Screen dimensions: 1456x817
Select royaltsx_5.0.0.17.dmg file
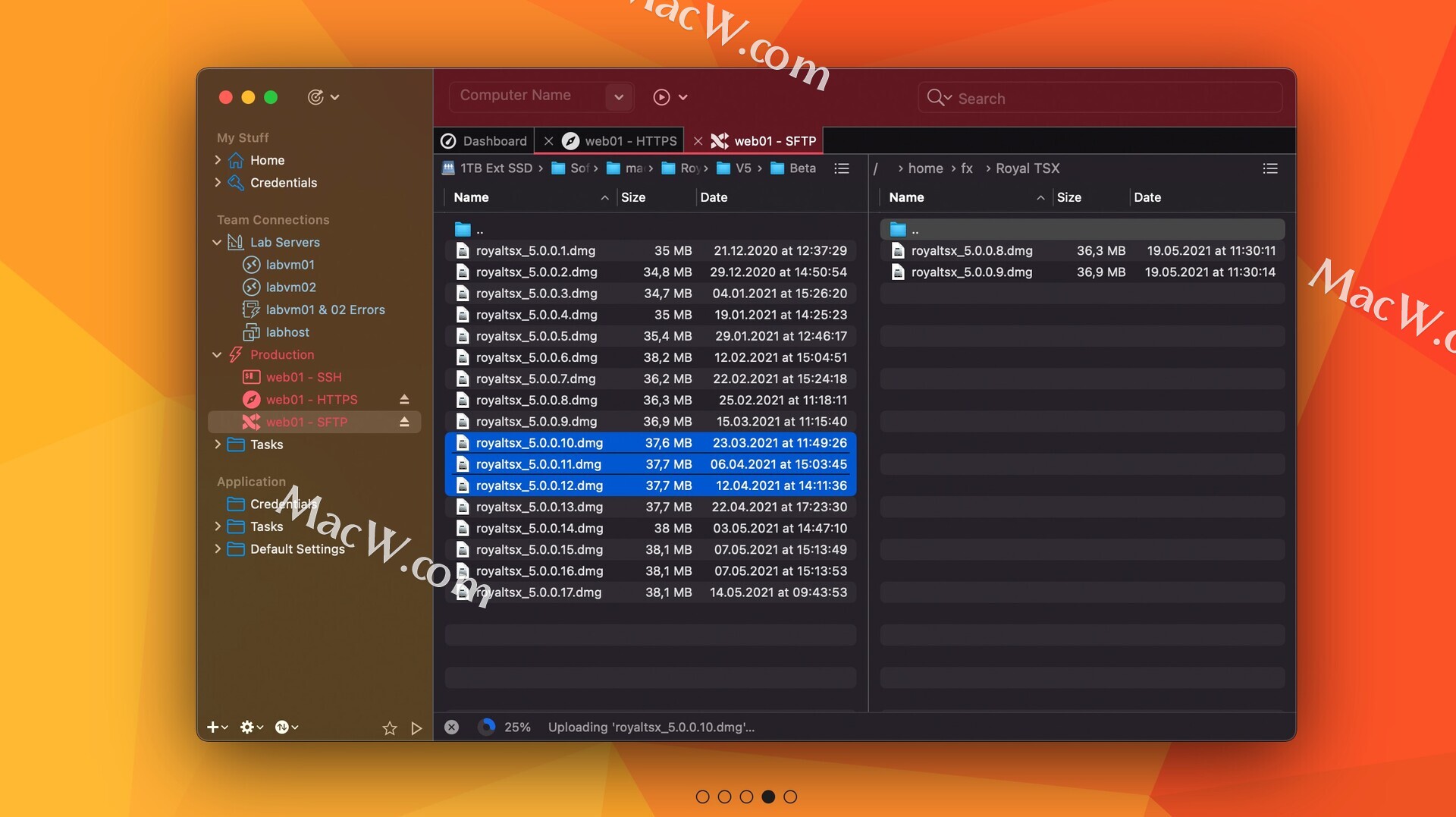pyautogui.click(x=651, y=592)
